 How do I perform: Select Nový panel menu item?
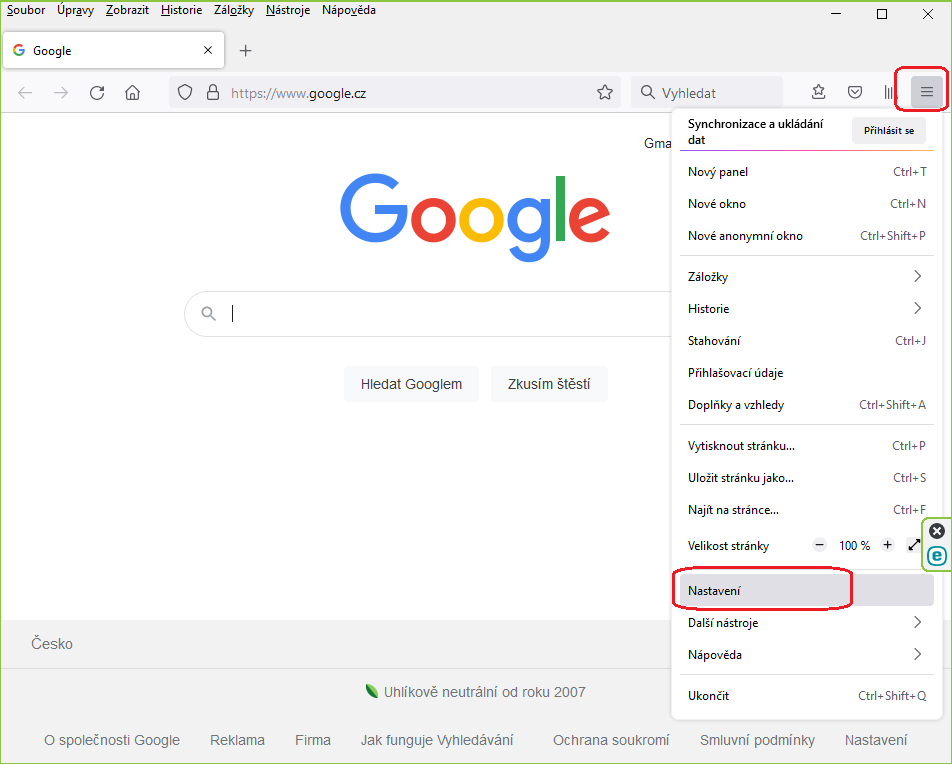tap(806, 172)
